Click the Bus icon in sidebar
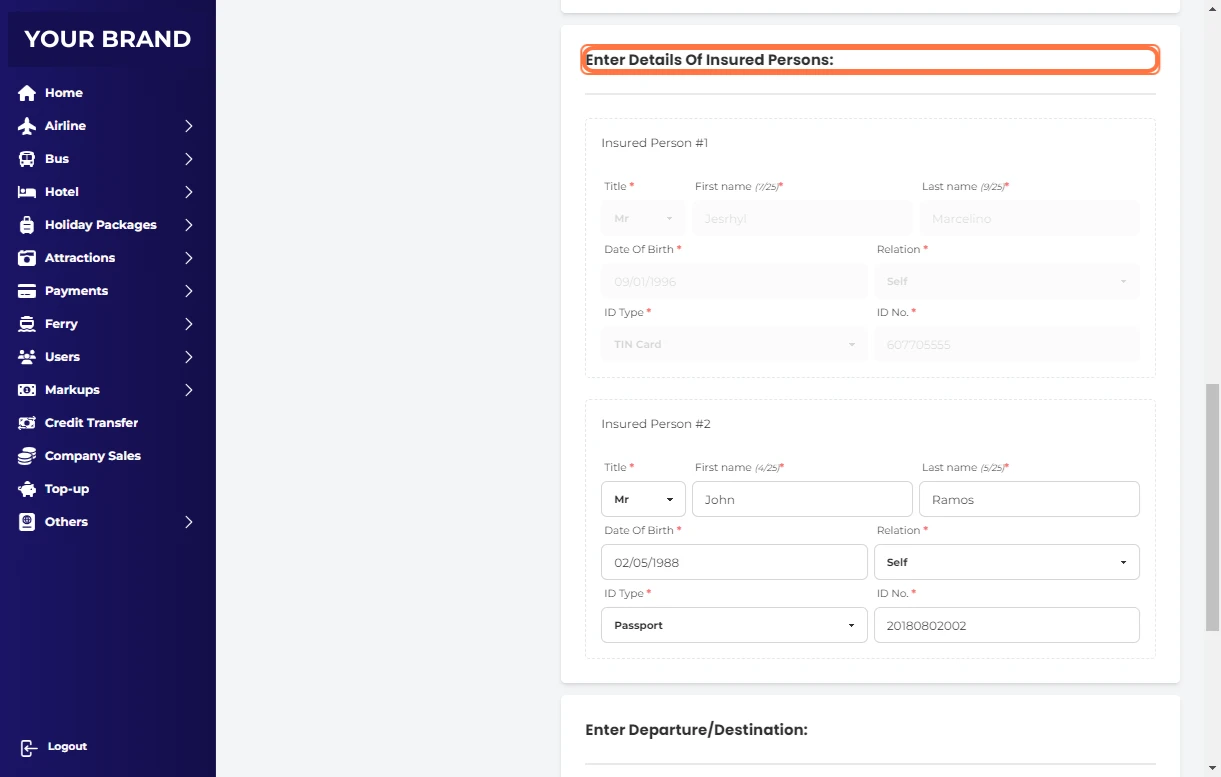Viewport: 1221px width, 777px height. 27,159
